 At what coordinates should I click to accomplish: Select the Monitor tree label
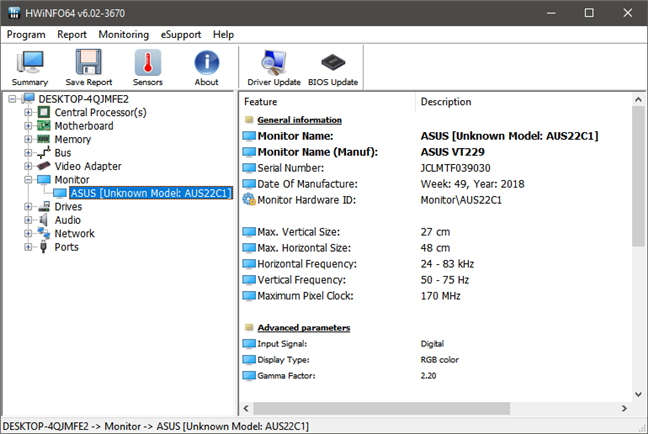(x=72, y=179)
